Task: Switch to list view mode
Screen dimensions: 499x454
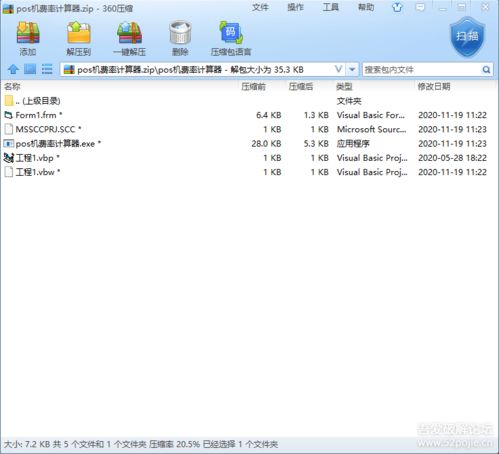Action: 47,69
